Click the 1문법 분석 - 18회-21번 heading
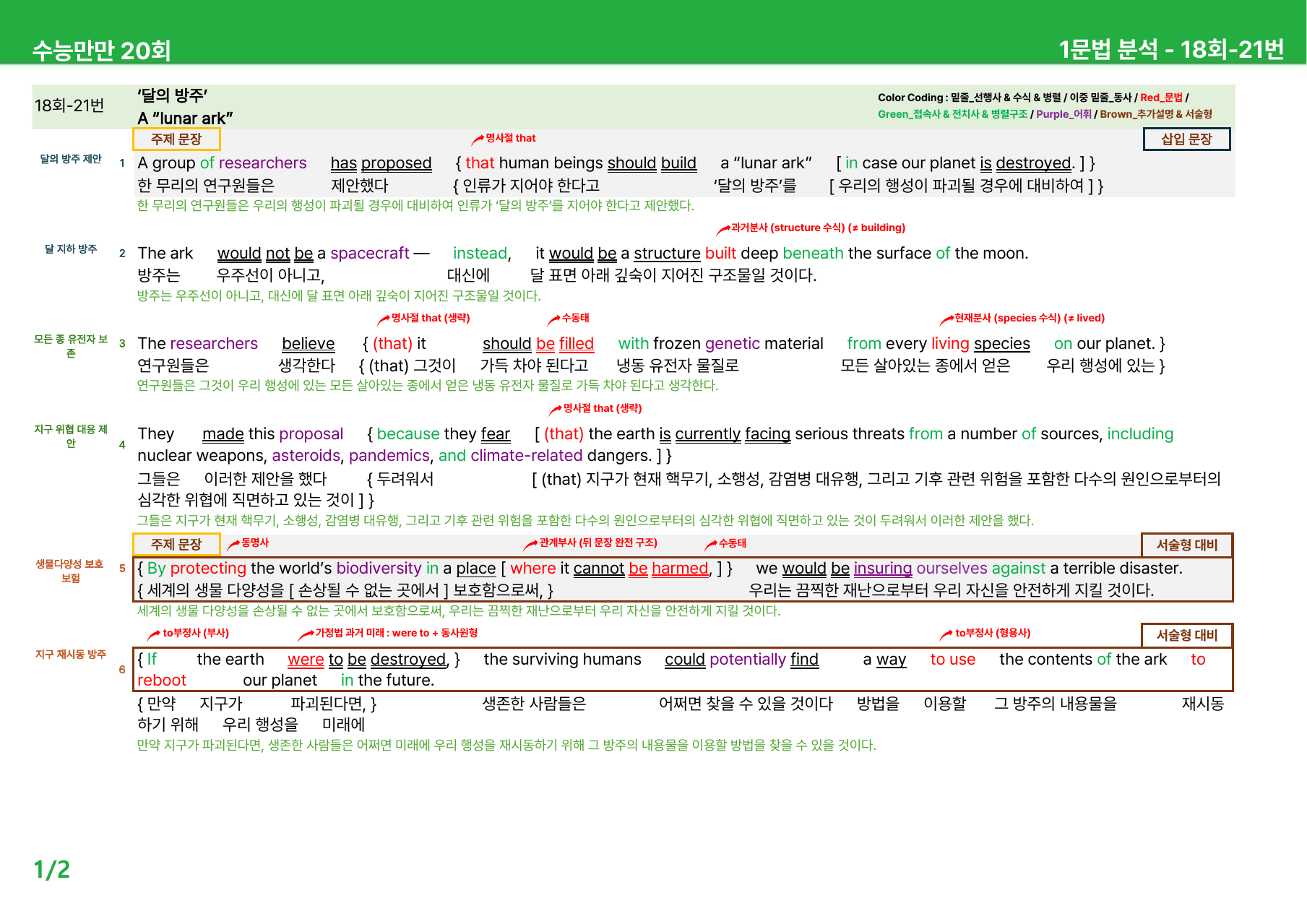Image resolution: width=1307 pixels, height=924 pixels. click(x=1171, y=49)
